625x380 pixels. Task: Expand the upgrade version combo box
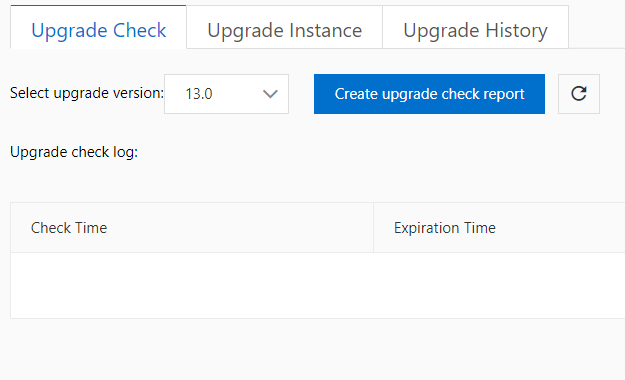[226, 94]
